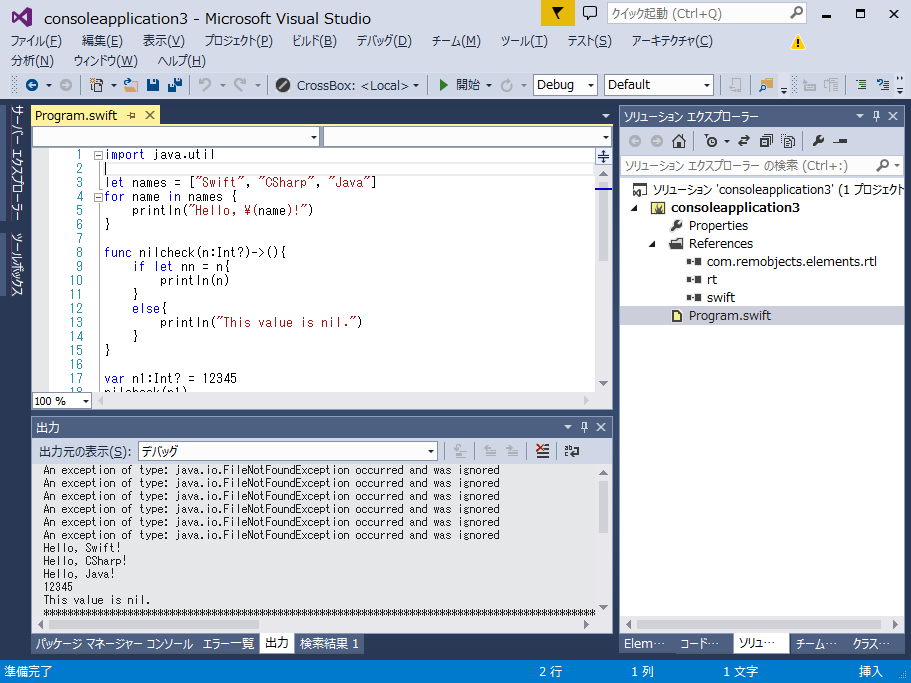Open the Debug configuration dropdown

click(565, 85)
